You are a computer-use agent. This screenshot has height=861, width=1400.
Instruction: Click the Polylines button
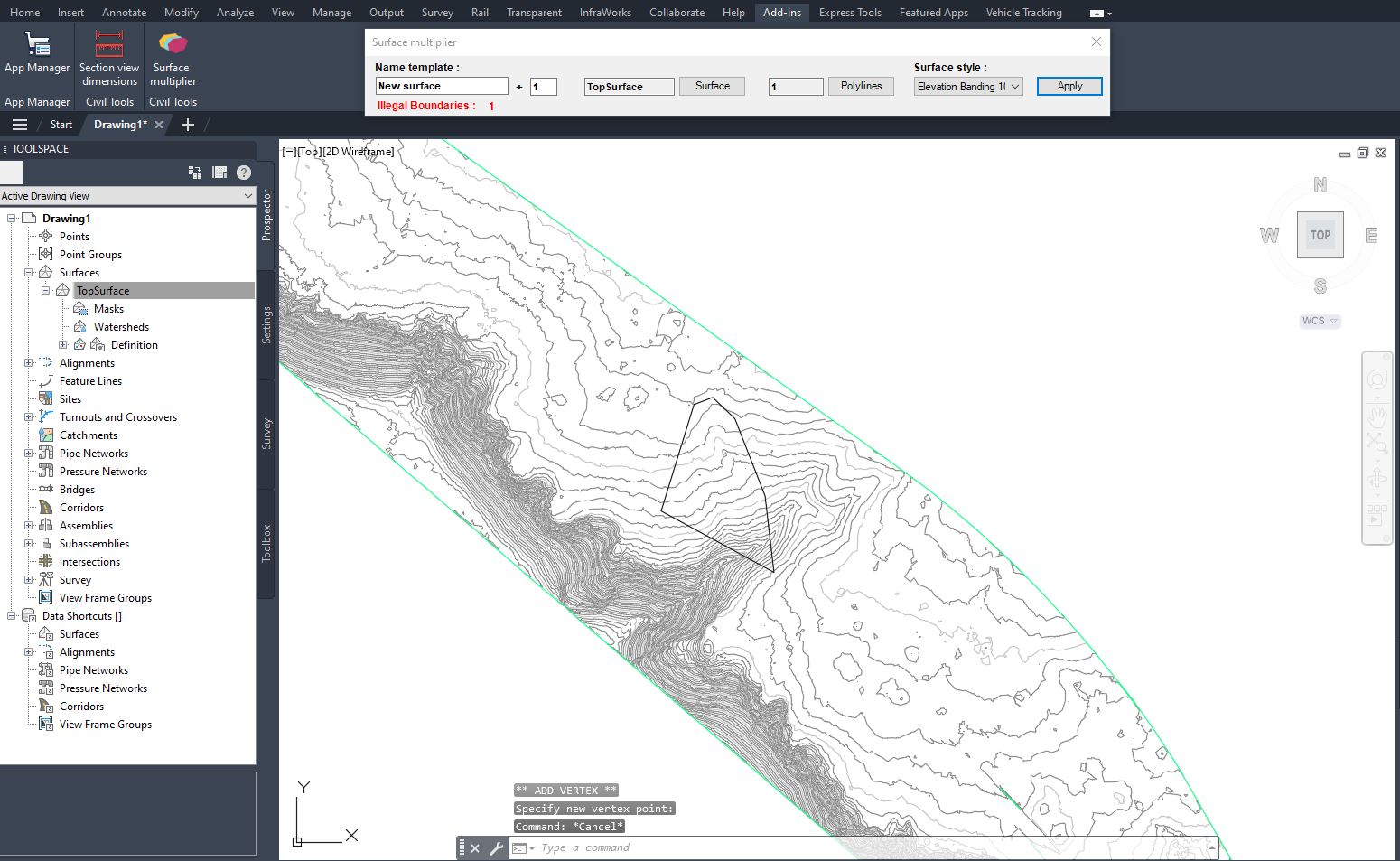click(x=861, y=86)
